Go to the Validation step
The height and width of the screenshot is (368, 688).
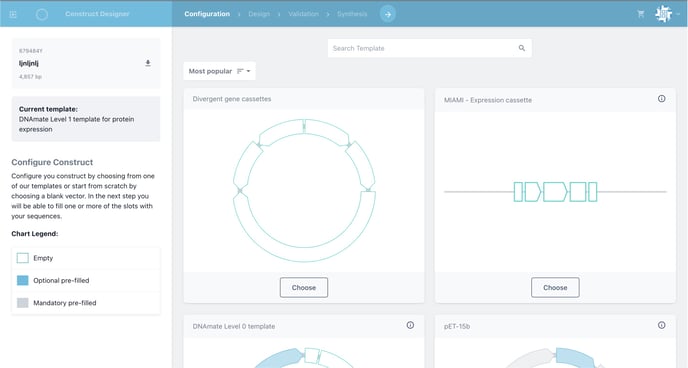coord(303,14)
